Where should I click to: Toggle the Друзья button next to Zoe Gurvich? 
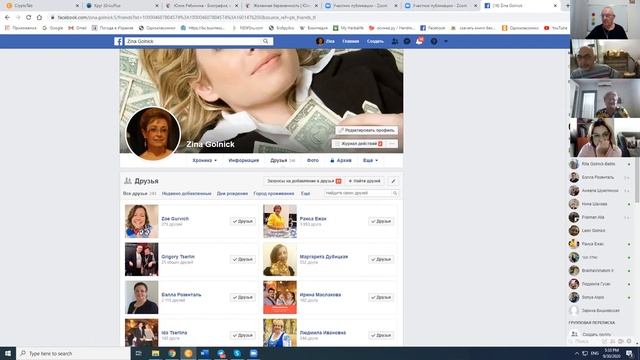point(243,221)
